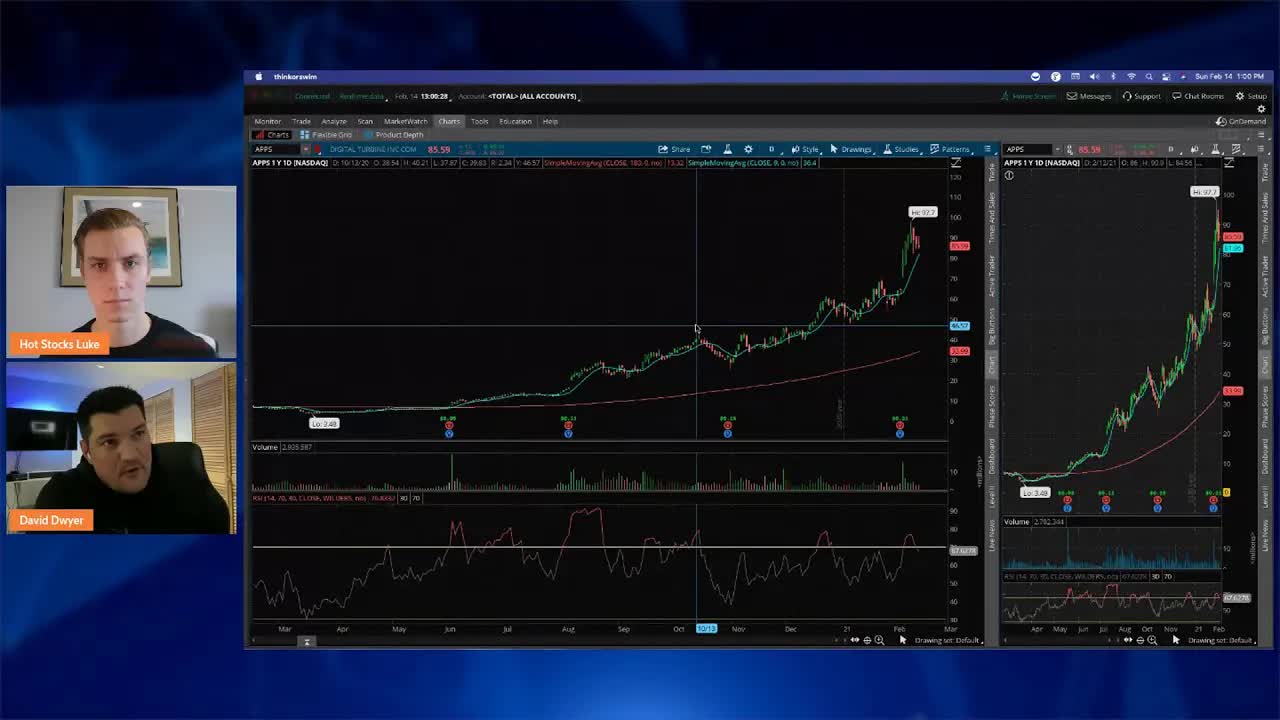Click the icon right of Share on left chart
Screen dimensions: 1280x720
(x=706, y=149)
